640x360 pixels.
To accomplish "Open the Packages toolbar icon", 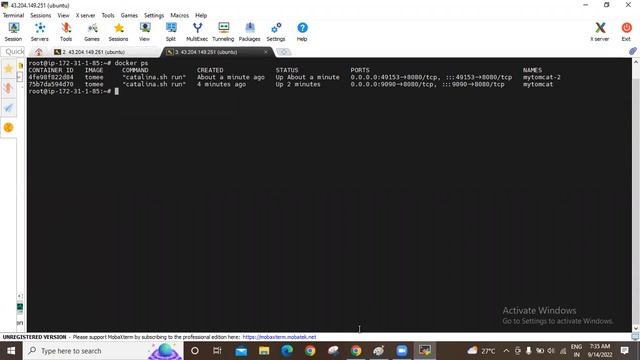I will [x=249, y=32].
